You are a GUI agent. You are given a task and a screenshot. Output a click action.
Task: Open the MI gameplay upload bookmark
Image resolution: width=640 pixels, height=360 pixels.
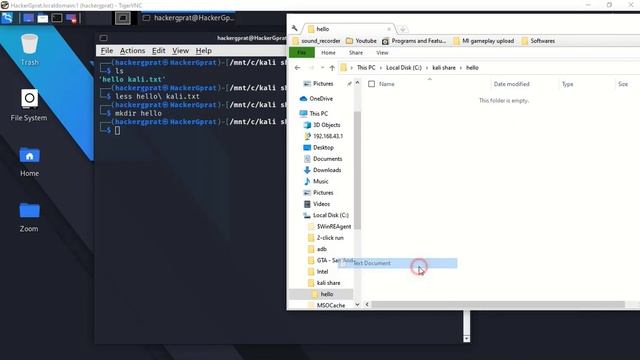pos(484,41)
